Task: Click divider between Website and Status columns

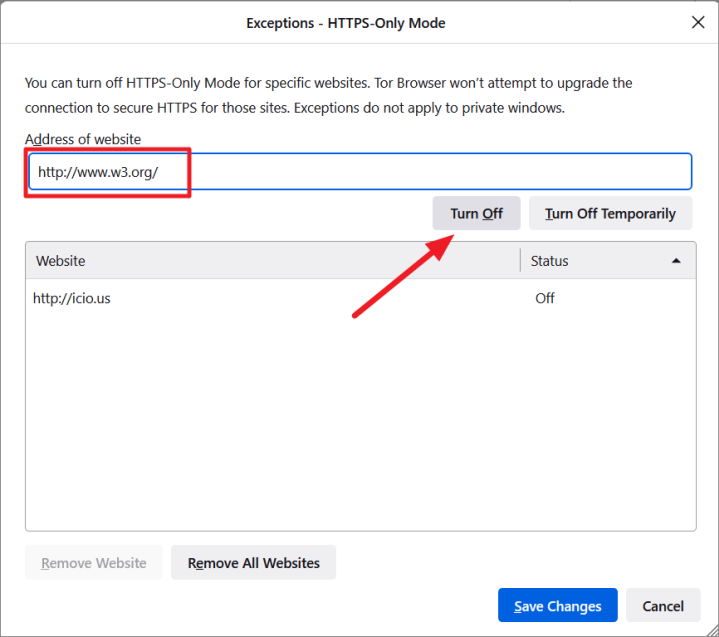Action: (520, 261)
